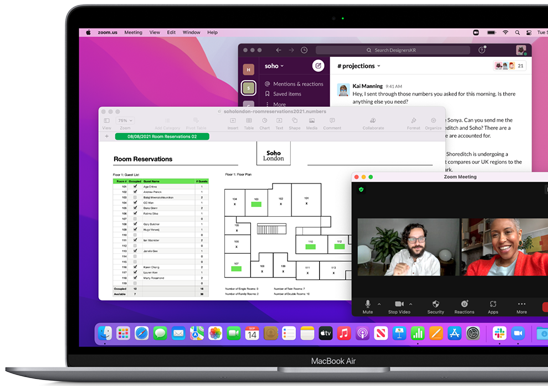Mute microphone in Zoom meeting

(x=367, y=307)
